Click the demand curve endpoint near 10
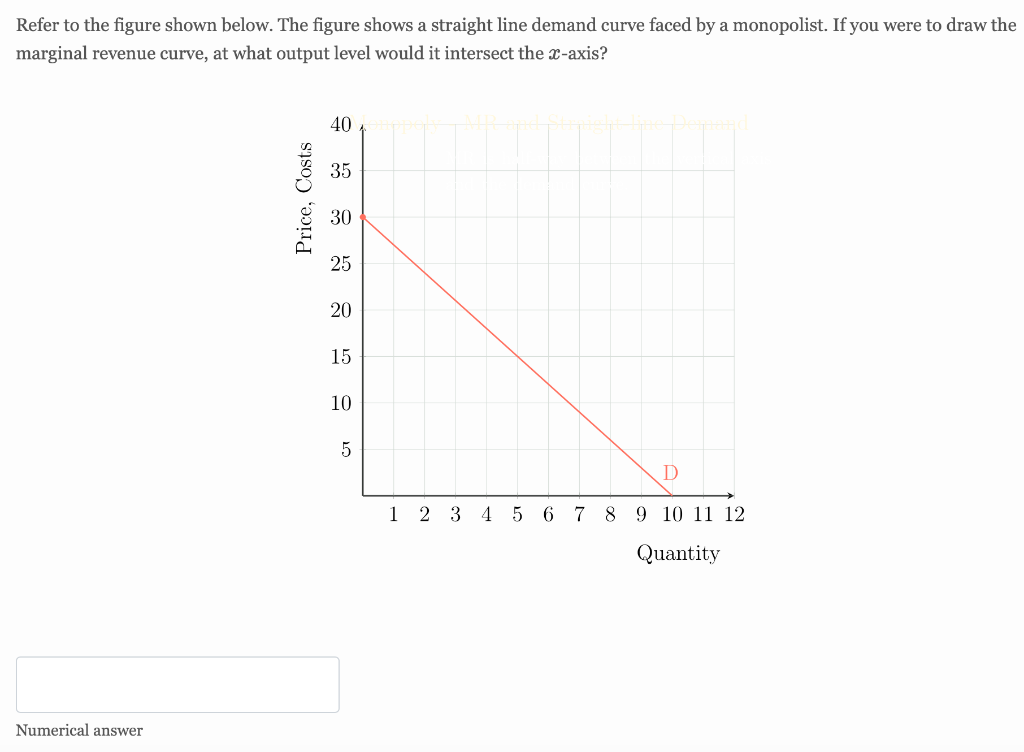The image size is (1024, 752). click(671, 493)
